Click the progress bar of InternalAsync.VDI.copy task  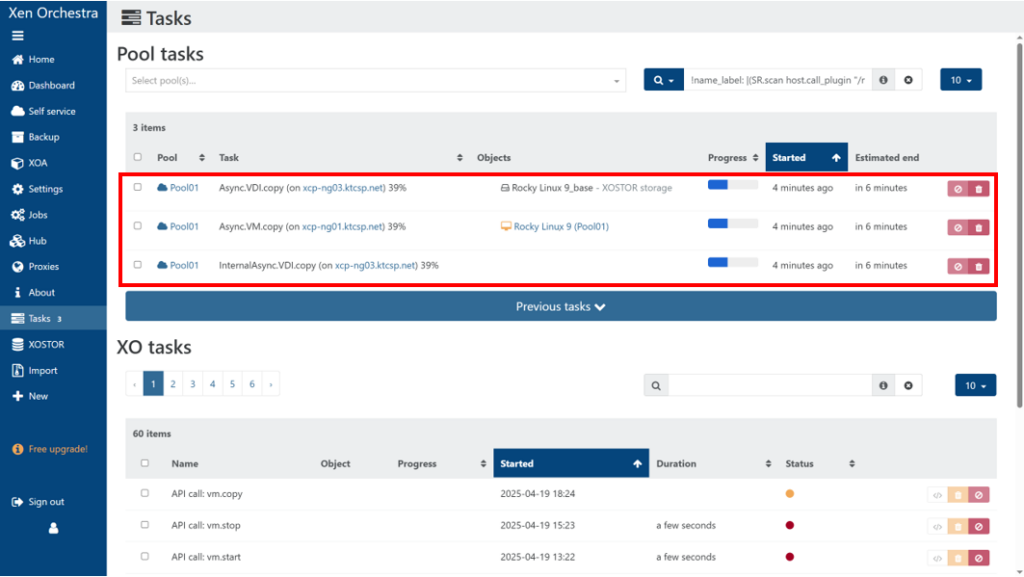point(732,263)
